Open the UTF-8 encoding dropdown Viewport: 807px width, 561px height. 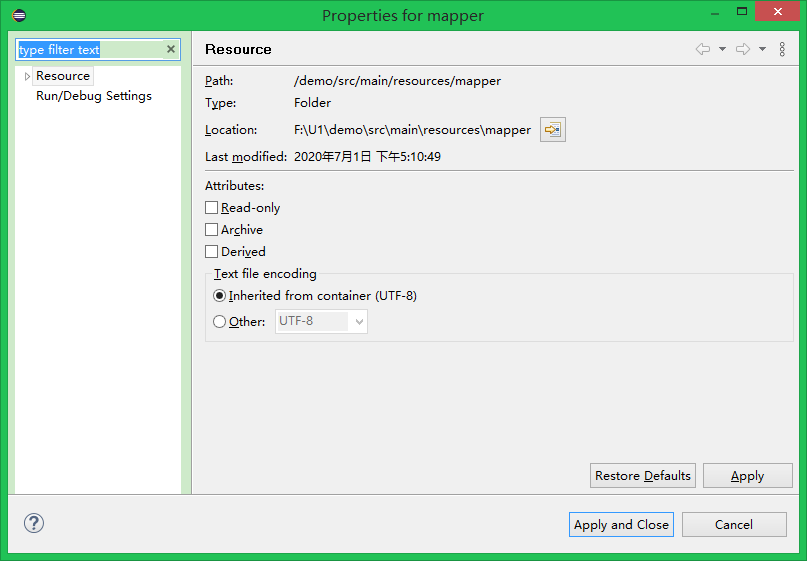(359, 322)
